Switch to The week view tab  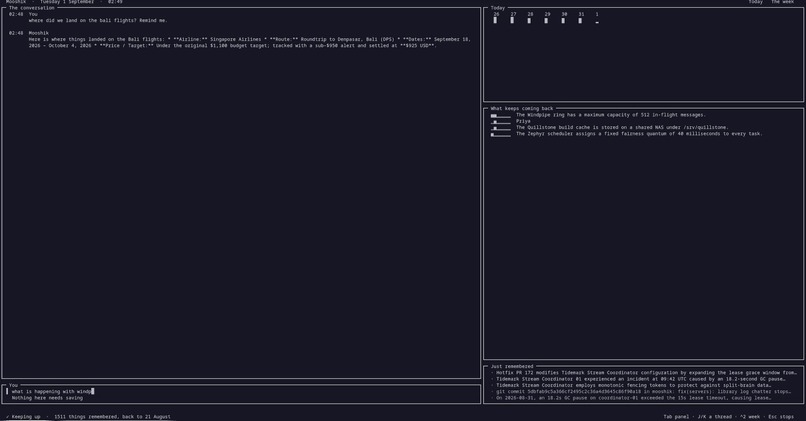(782, 2)
